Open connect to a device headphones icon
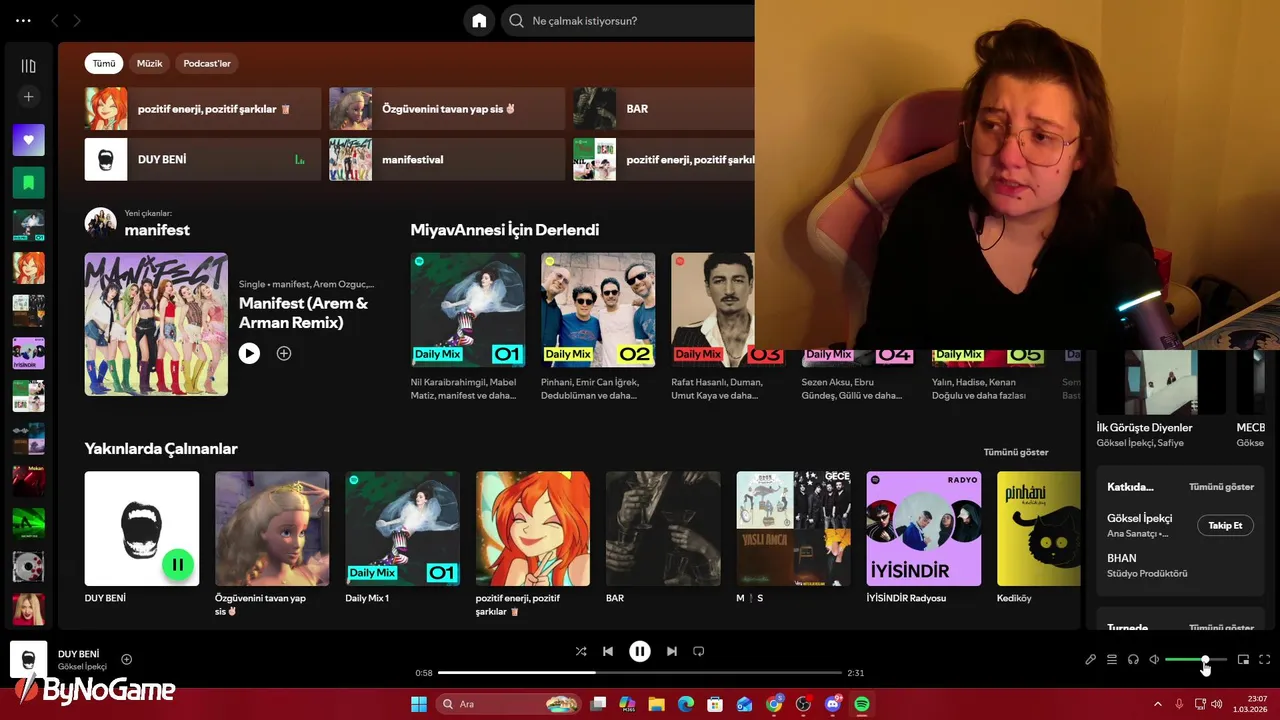Viewport: 1280px width, 720px height. 1133,660
